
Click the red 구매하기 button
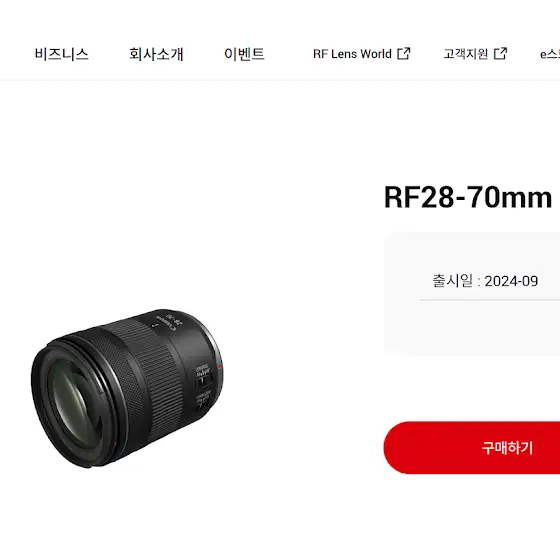point(472,448)
